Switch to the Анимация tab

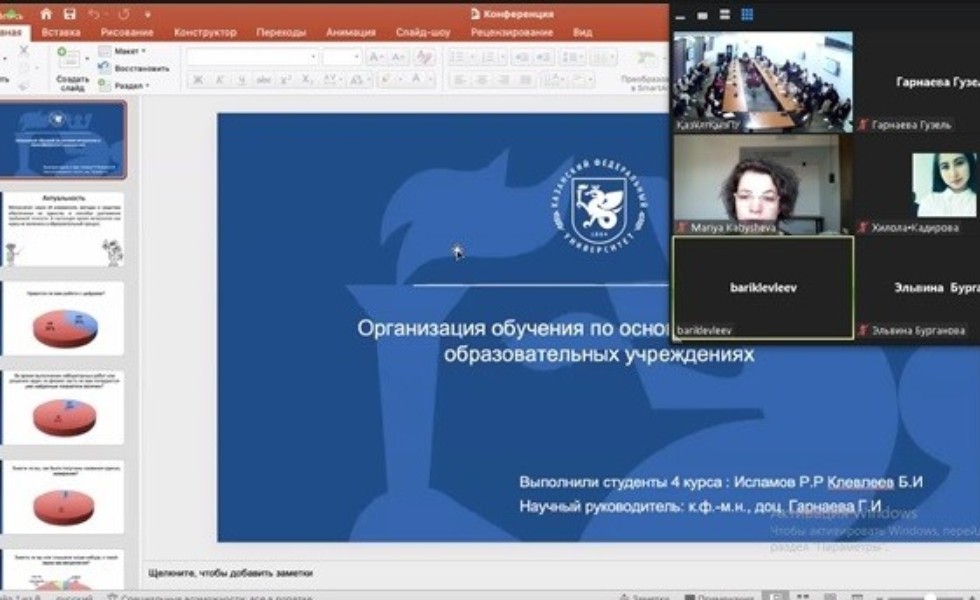[x=350, y=32]
